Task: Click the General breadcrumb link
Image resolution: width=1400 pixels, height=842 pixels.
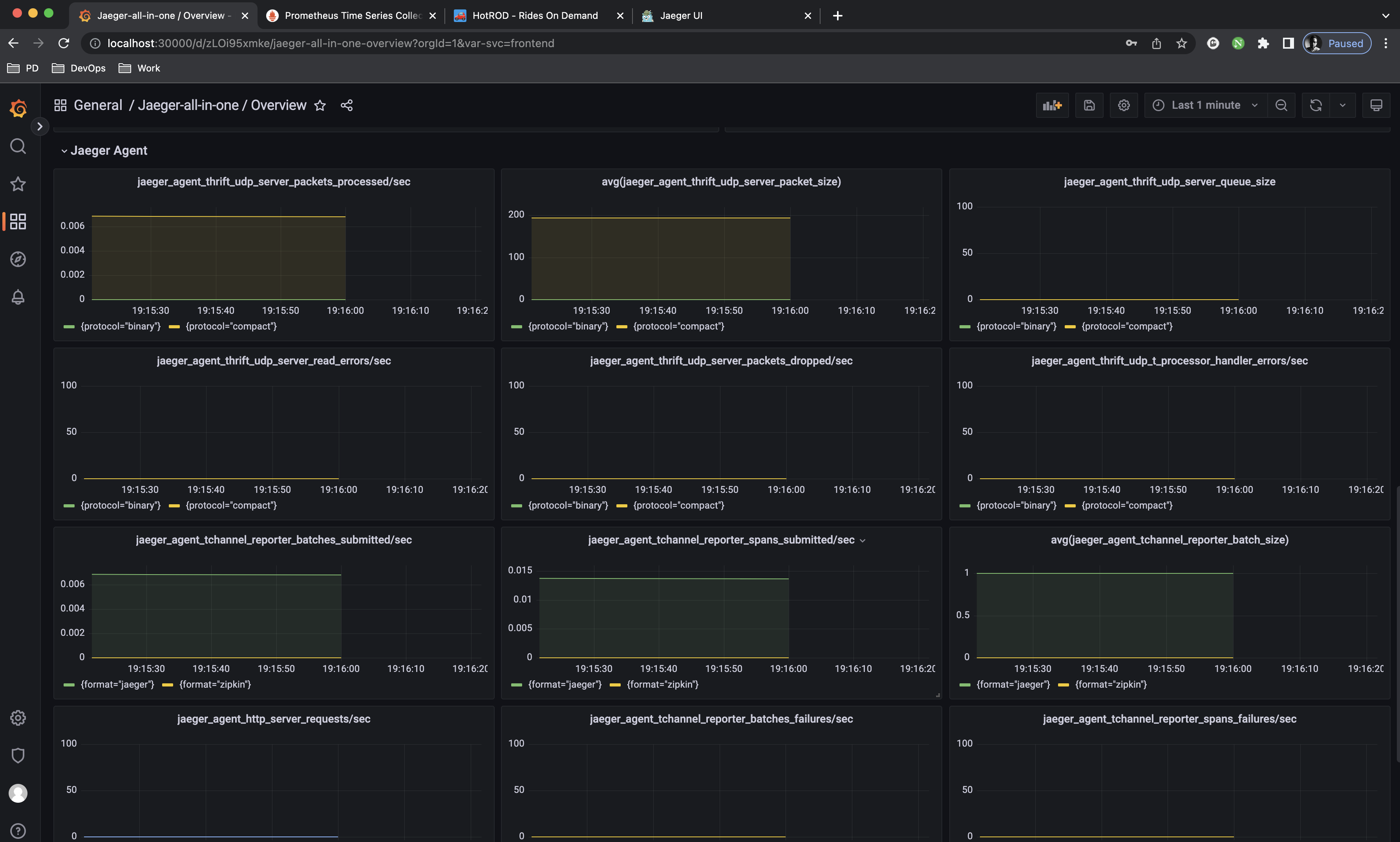Action: (x=97, y=106)
